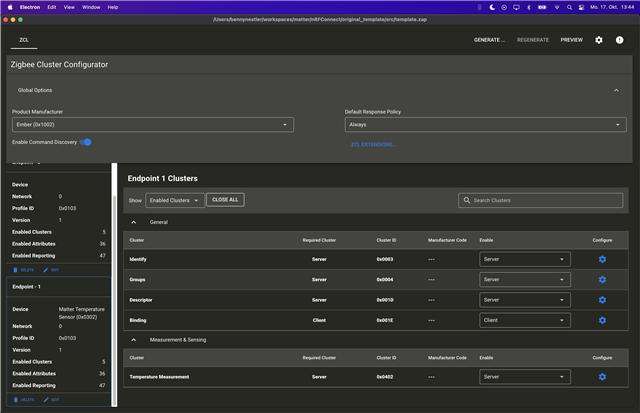
Task: Select the Endpoint - 1 card header
Action: click(x=59, y=287)
